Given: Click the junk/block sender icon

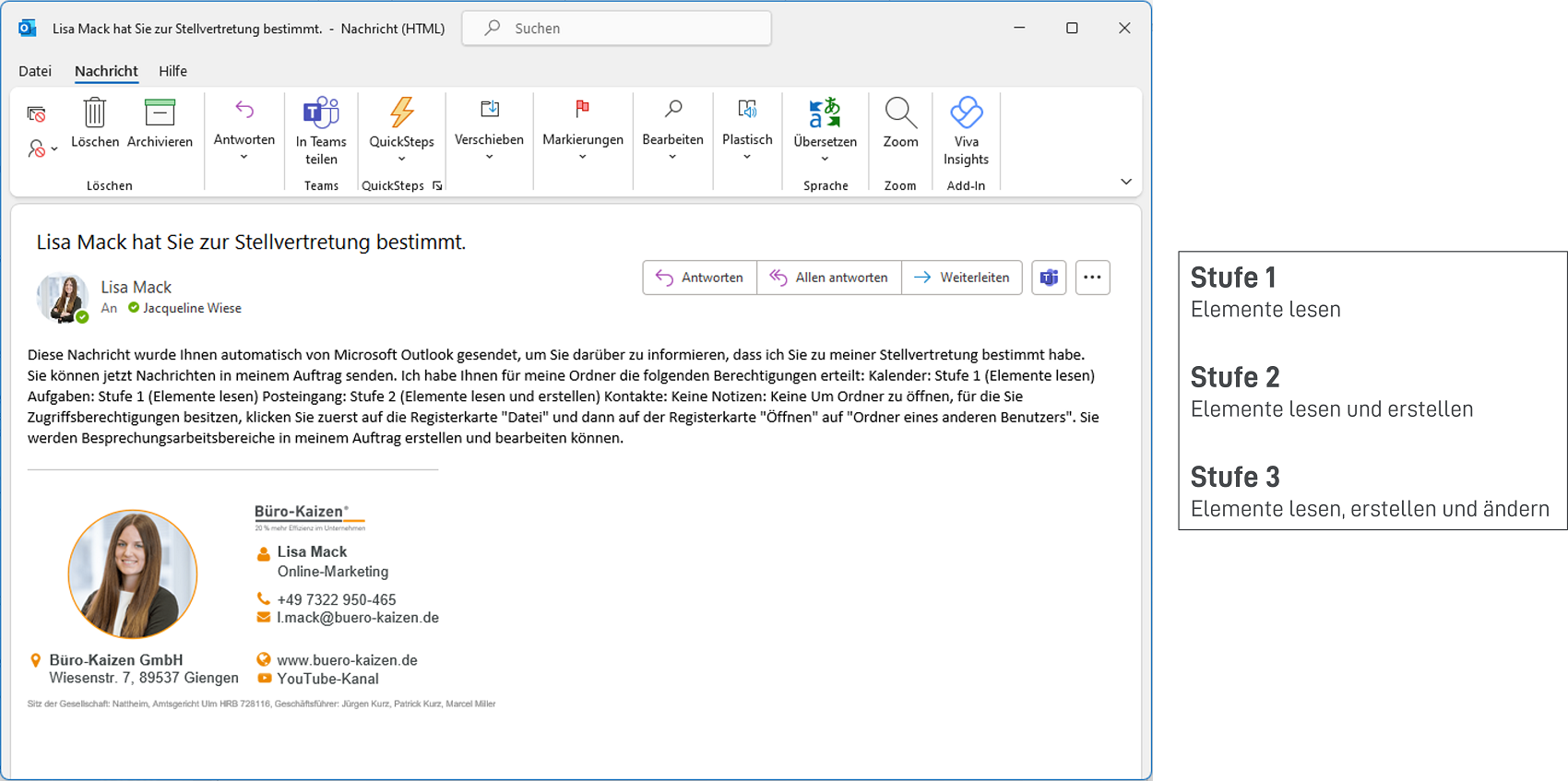Looking at the screenshot, I should (37, 148).
